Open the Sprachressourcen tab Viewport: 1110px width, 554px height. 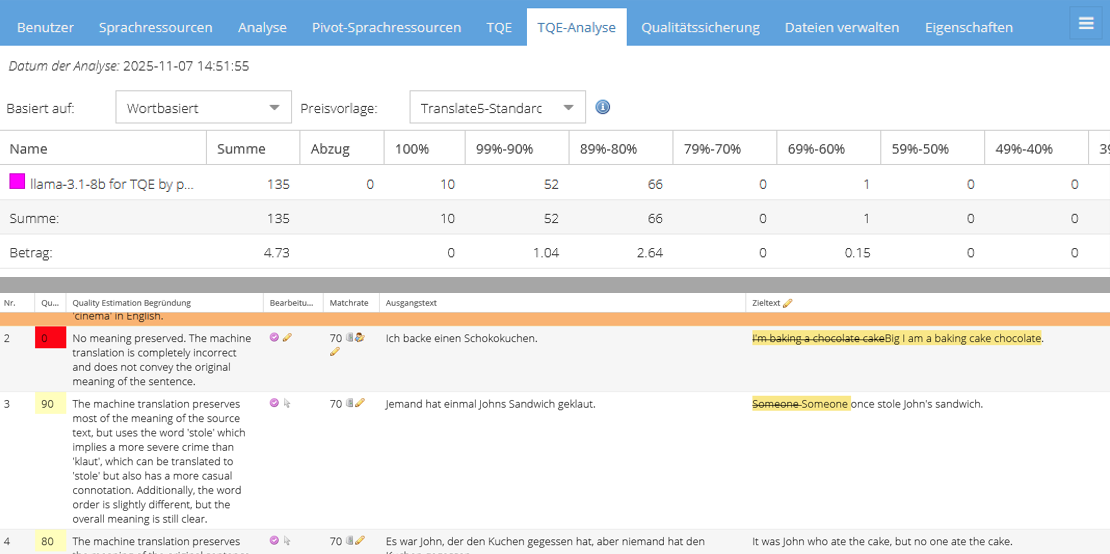(x=155, y=27)
